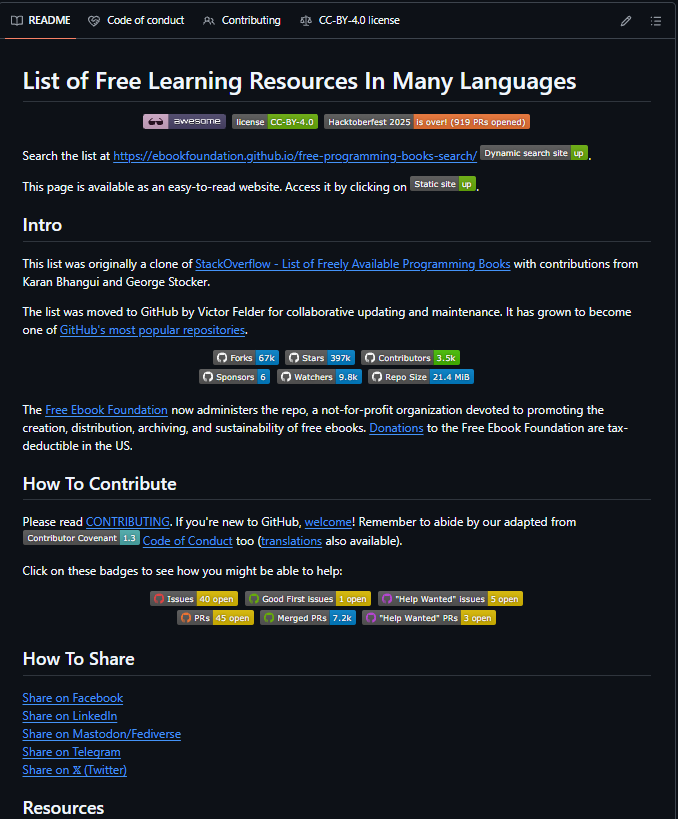This screenshot has height=819, width=678.
Task: Open the Contributing tab
Action: pyautogui.click(x=242, y=20)
